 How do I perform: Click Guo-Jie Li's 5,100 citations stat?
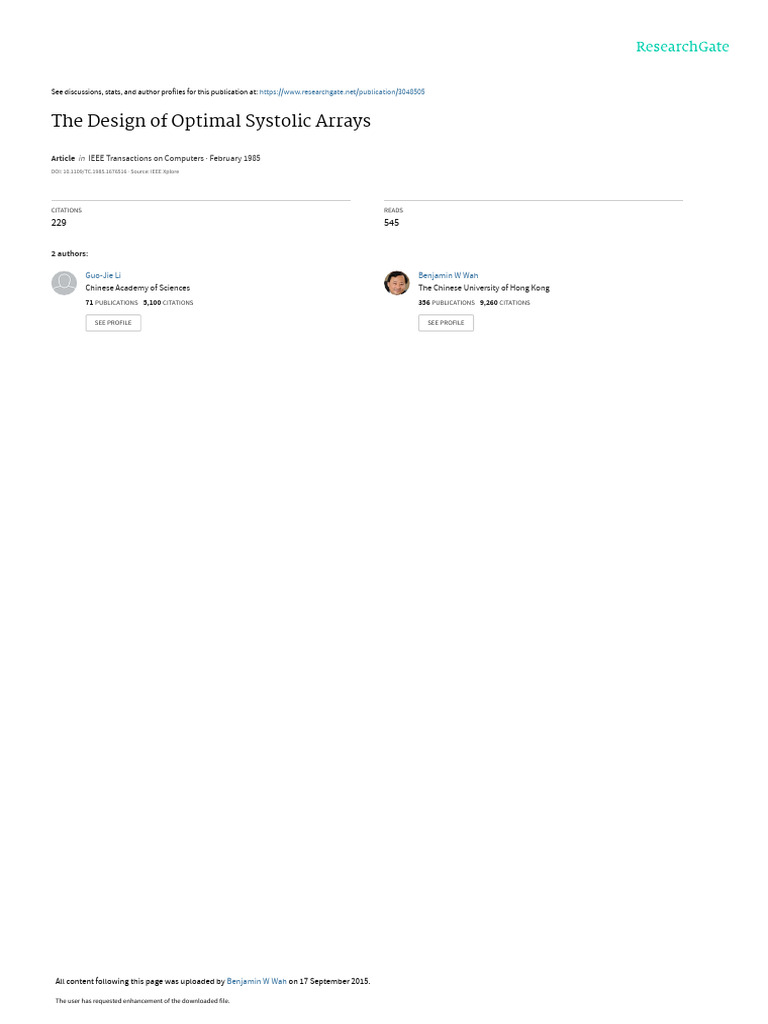pyautogui.click(x=168, y=303)
